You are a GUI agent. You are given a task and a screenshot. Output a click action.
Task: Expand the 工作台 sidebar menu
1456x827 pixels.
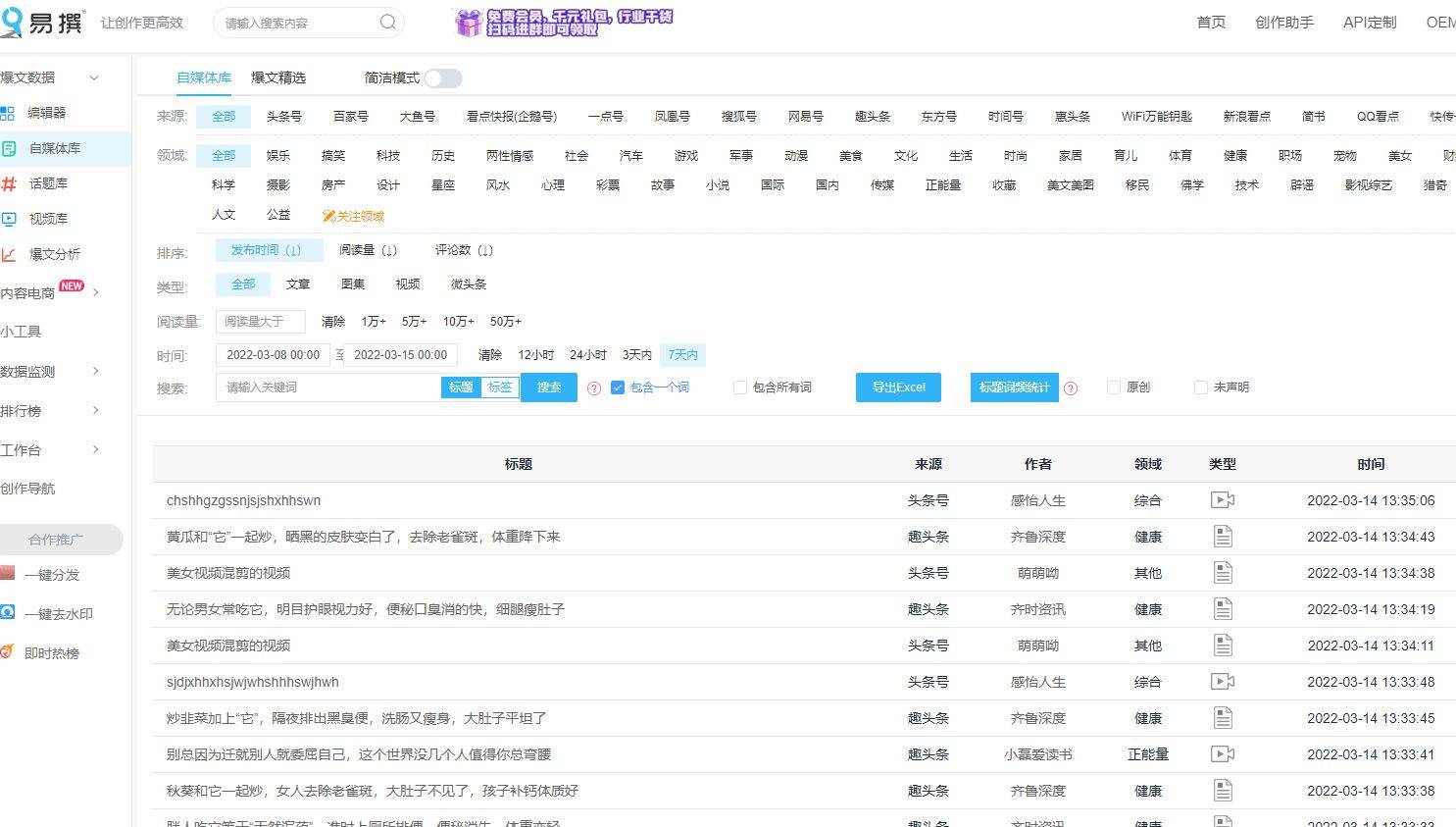[96, 449]
